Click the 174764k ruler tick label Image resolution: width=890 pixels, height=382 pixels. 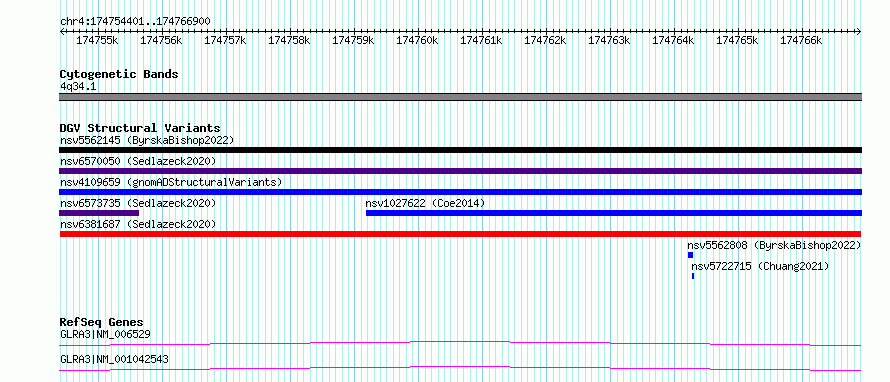point(673,40)
